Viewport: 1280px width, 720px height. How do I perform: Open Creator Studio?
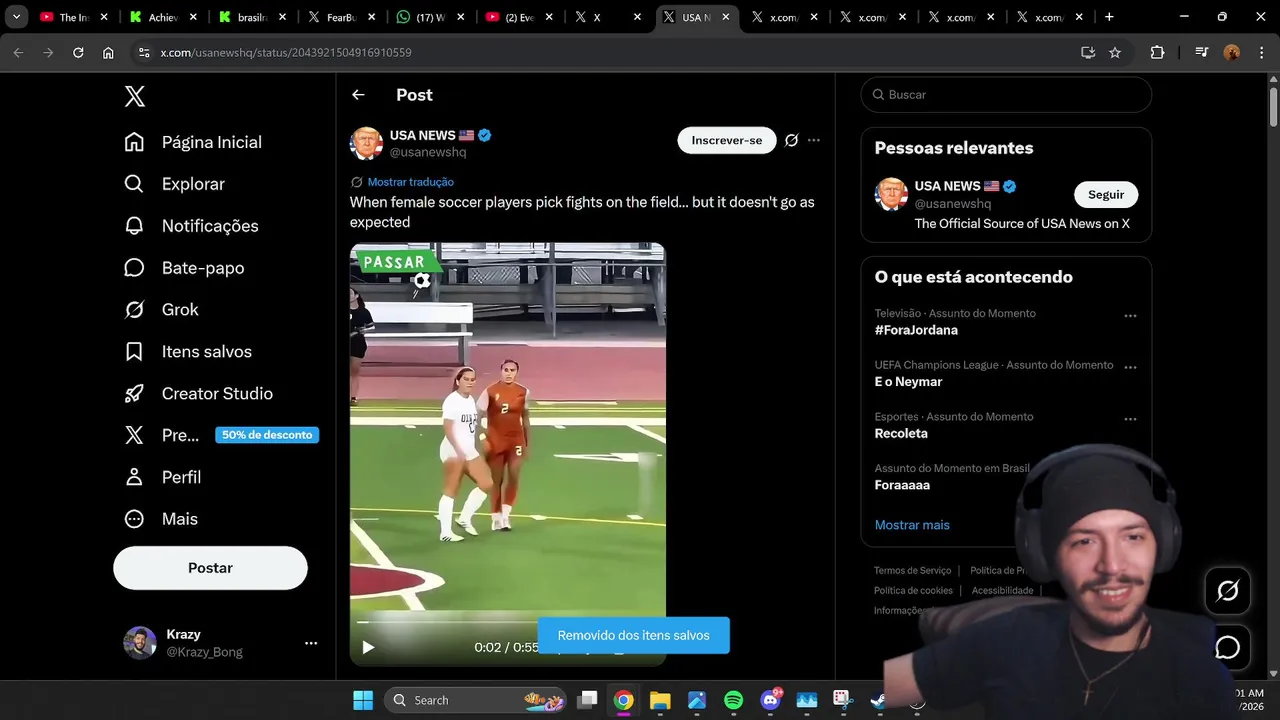[x=198, y=394]
